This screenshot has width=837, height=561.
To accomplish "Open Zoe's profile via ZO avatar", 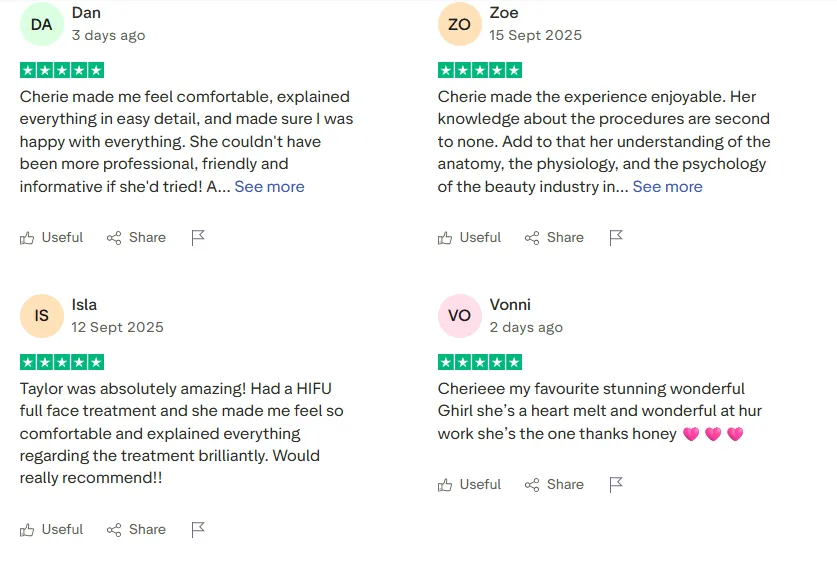I will [x=460, y=24].
